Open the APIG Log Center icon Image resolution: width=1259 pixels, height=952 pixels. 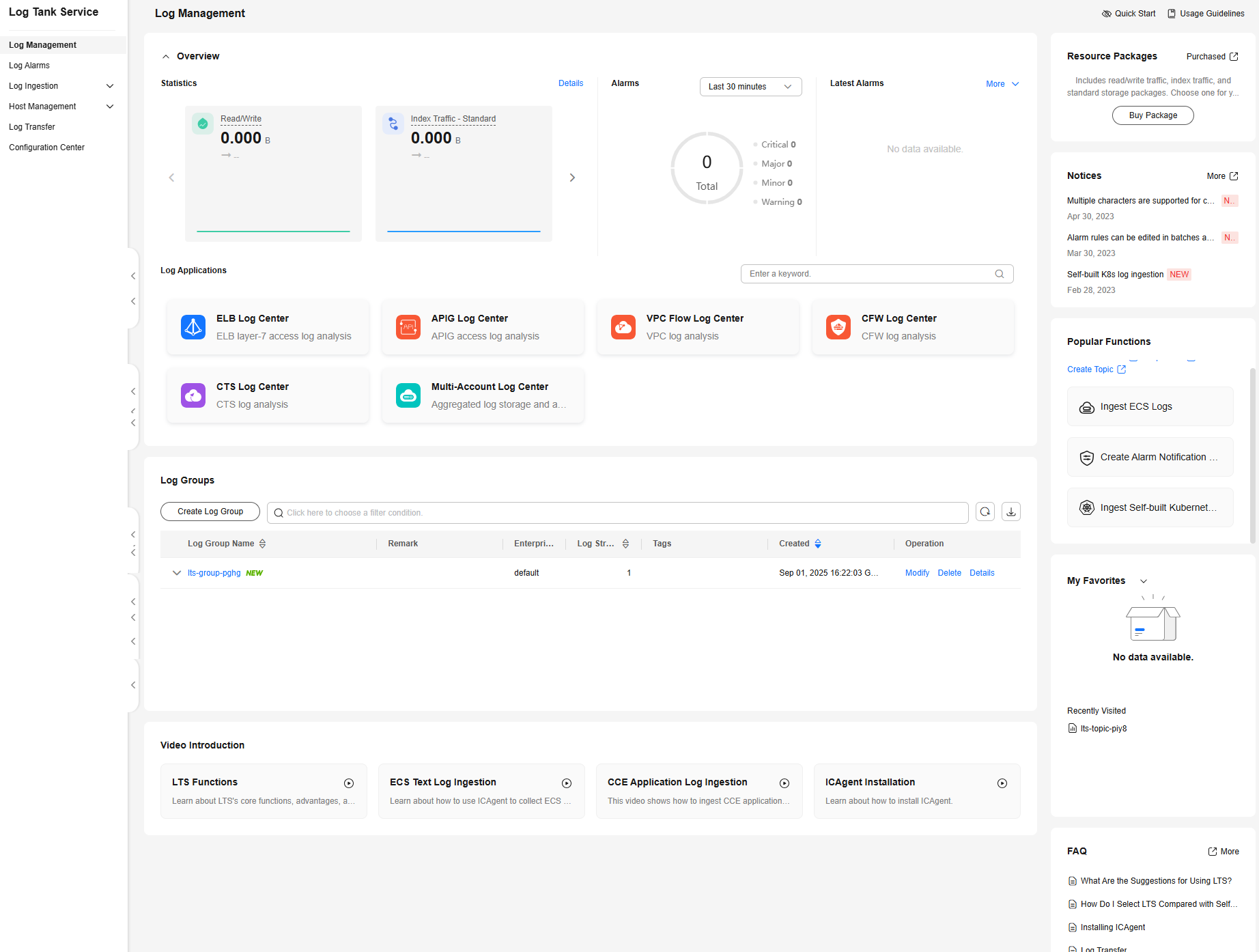(408, 327)
